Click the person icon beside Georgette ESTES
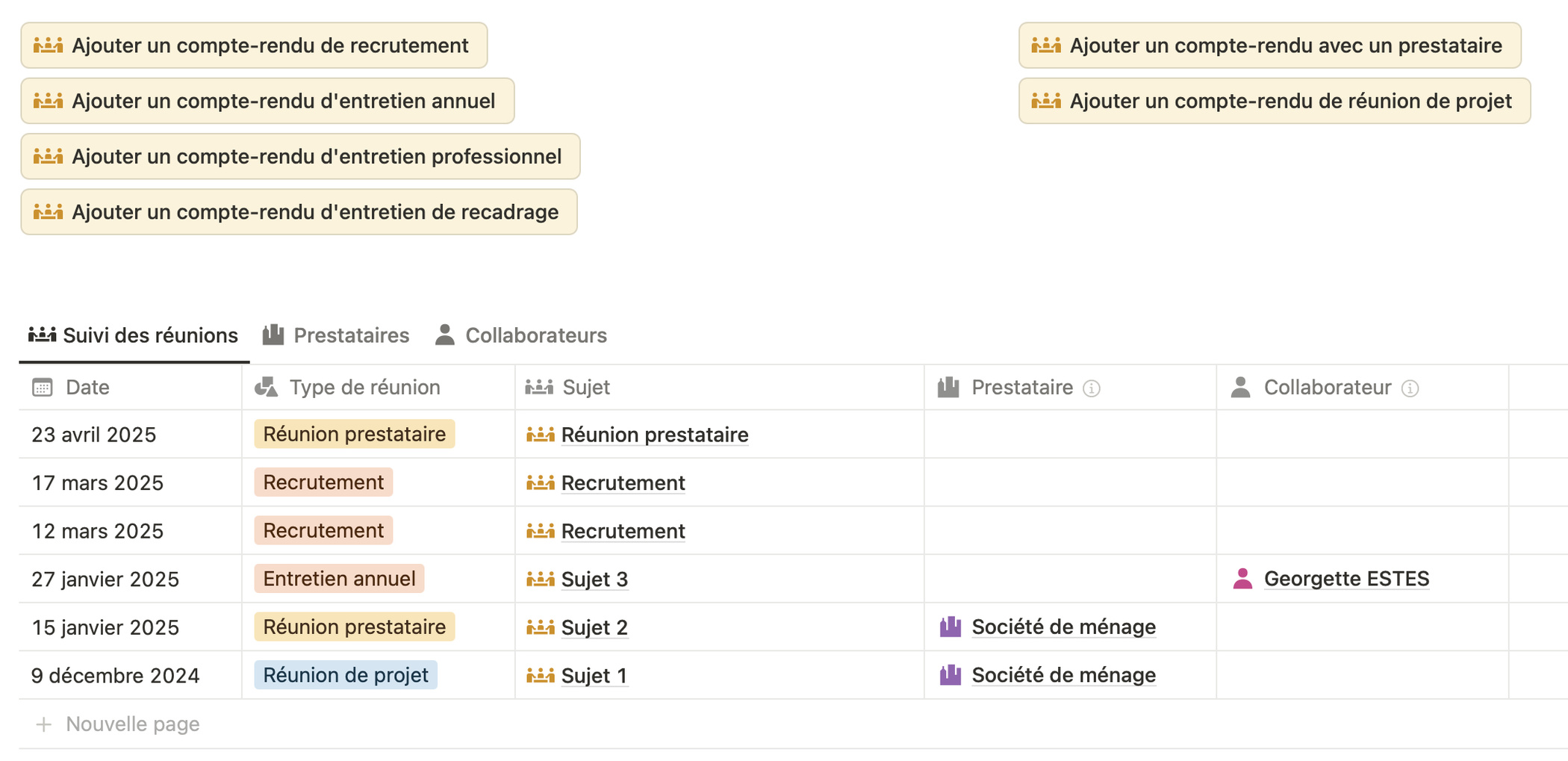The width and height of the screenshot is (1568, 761). (1243, 579)
